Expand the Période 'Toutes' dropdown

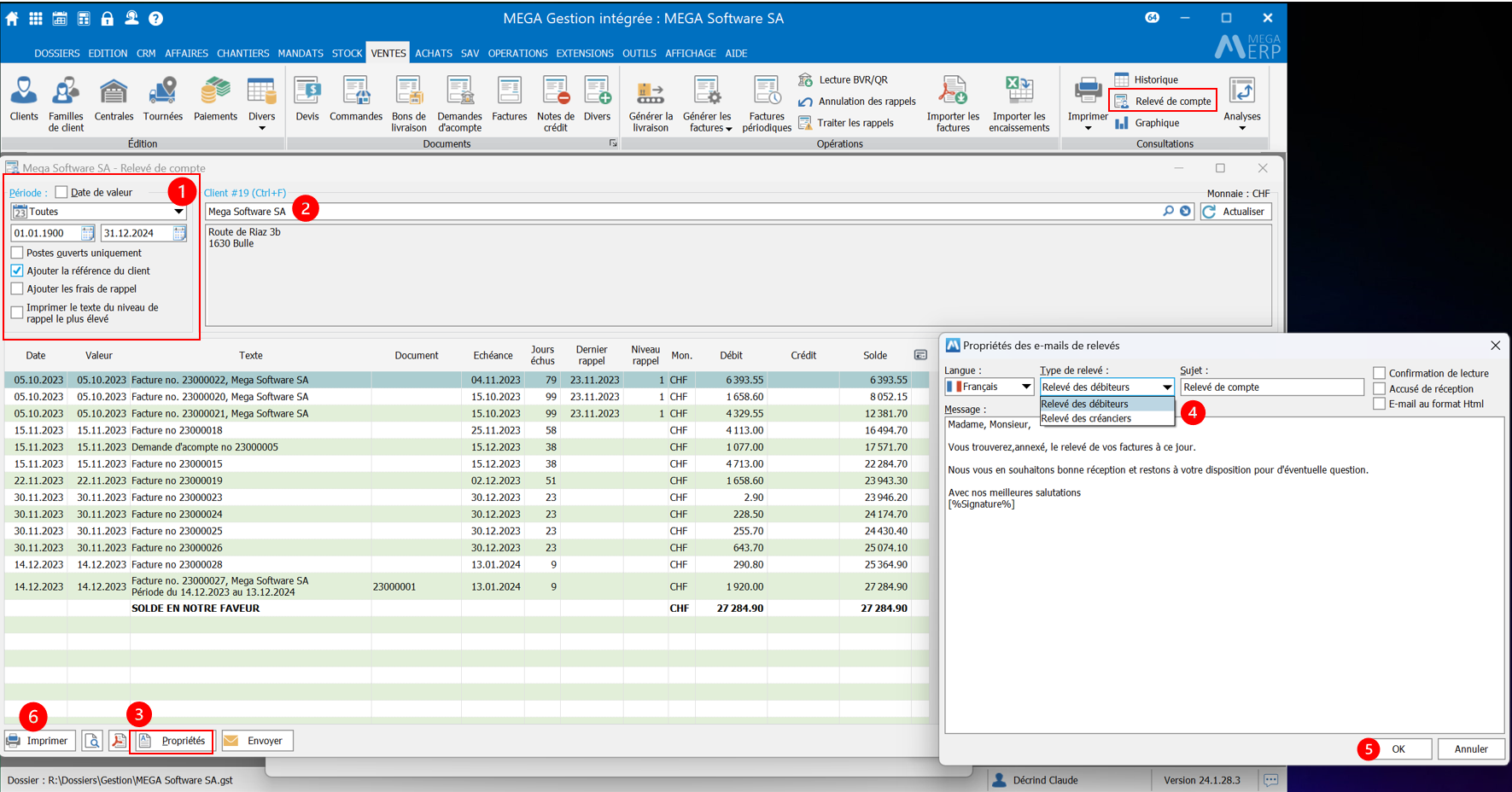178,212
